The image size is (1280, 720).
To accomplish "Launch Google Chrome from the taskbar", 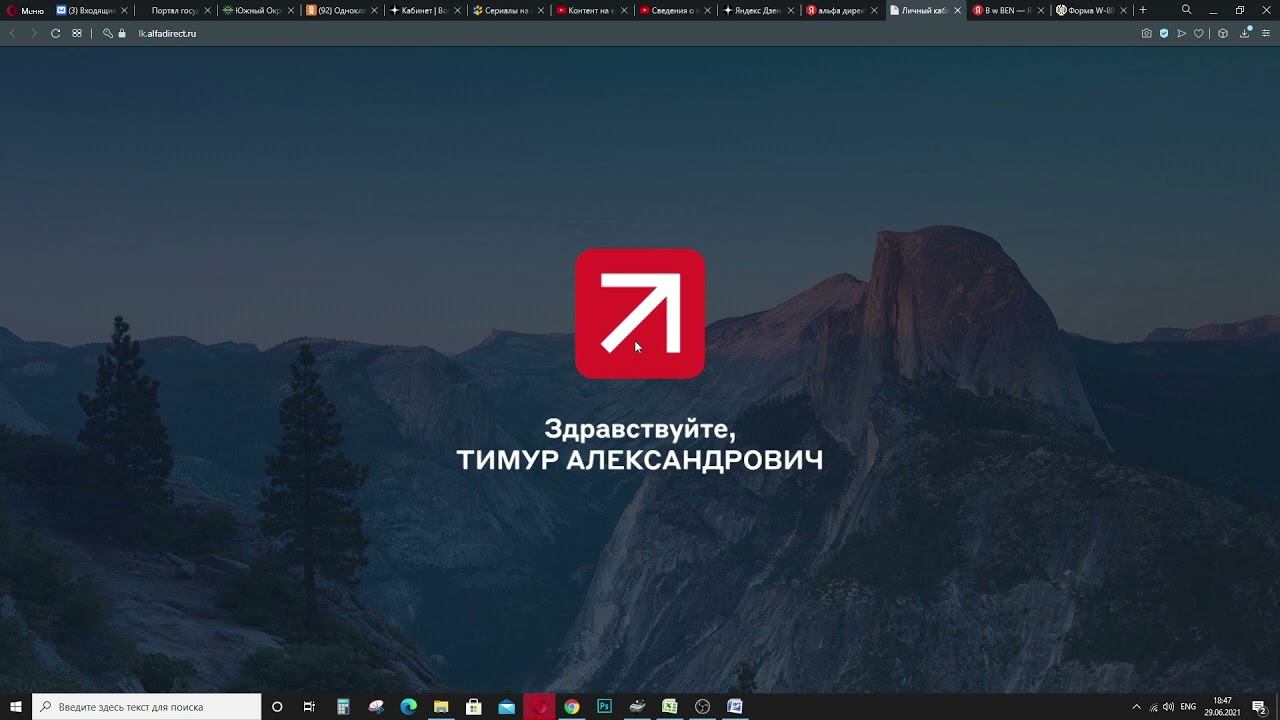I will (x=571, y=706).
